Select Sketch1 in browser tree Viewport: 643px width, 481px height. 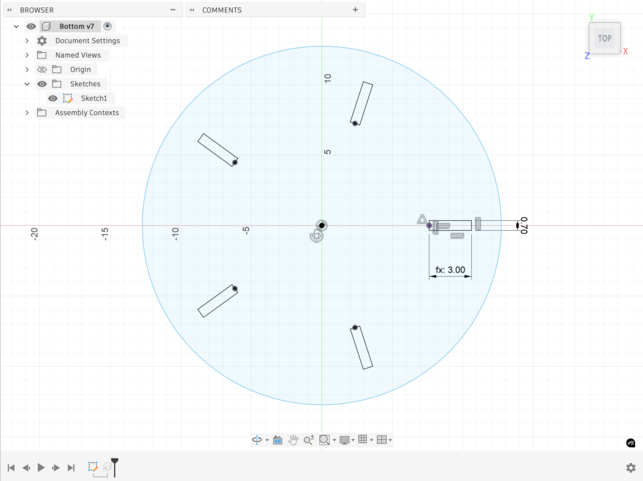[x=94, y=98]
